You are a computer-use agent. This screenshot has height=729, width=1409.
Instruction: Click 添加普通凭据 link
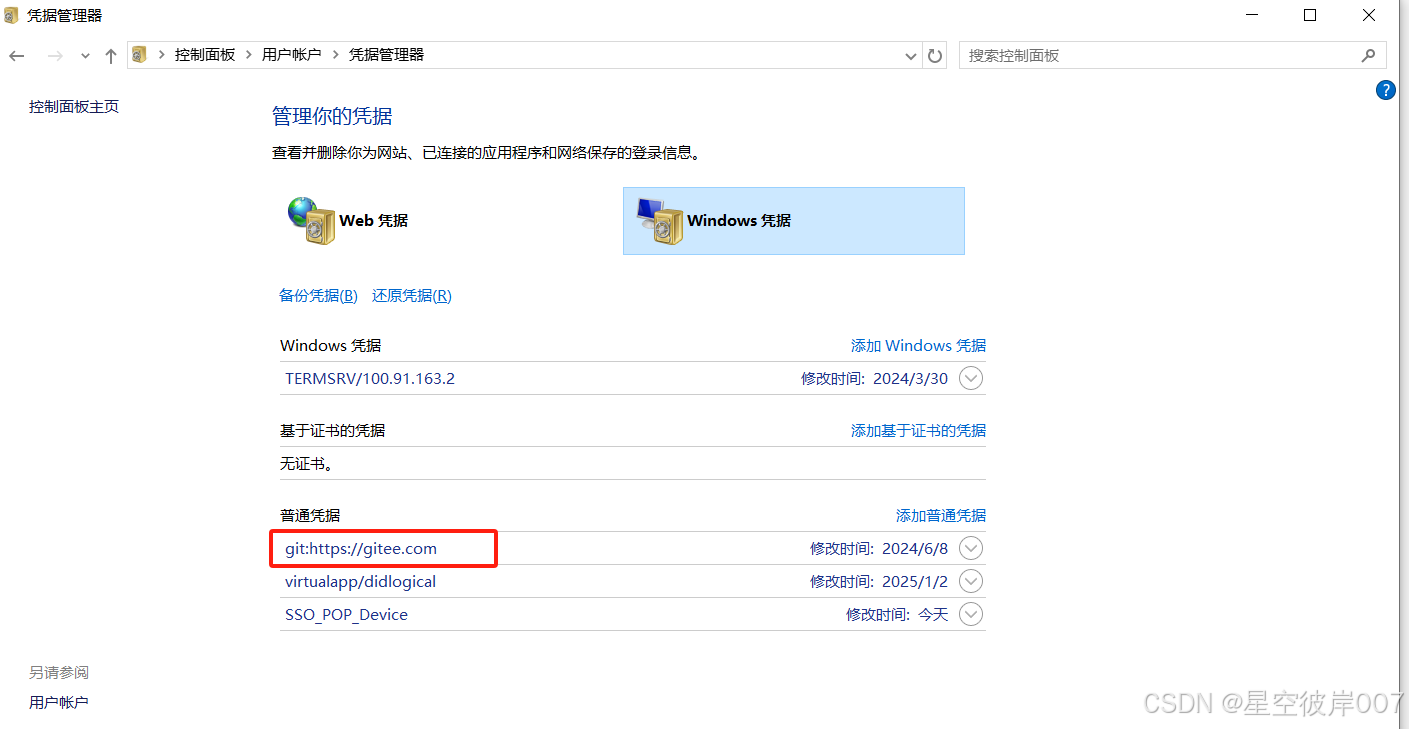coord(941,516)
